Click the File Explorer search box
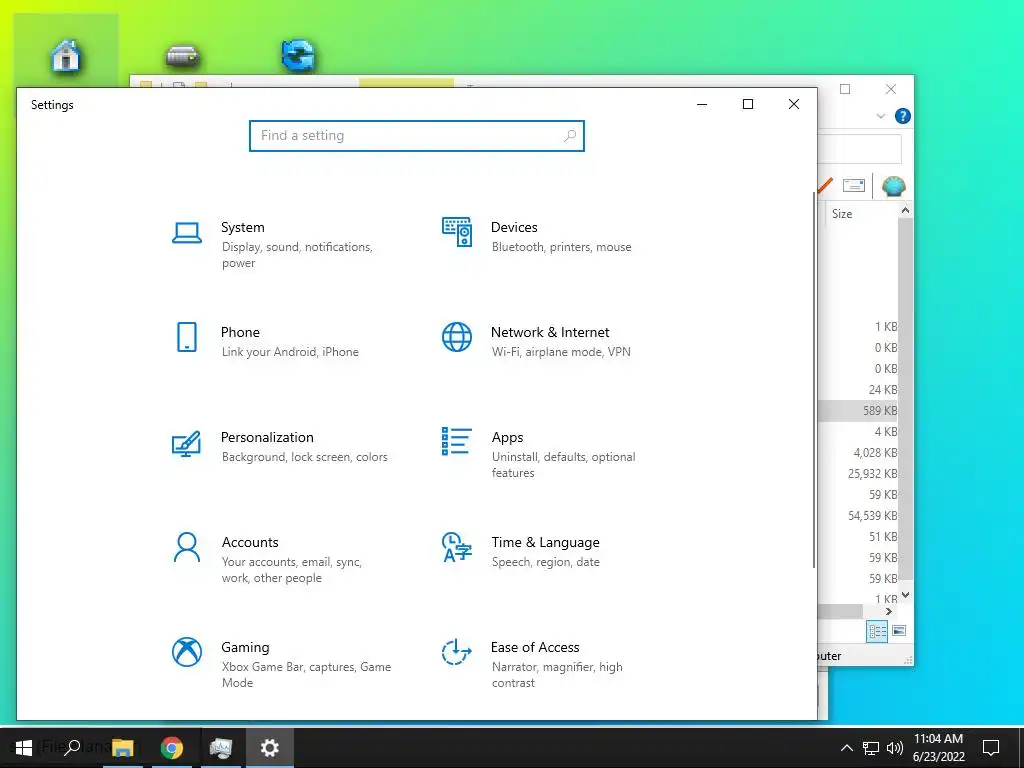 click(x=859, y=149)
